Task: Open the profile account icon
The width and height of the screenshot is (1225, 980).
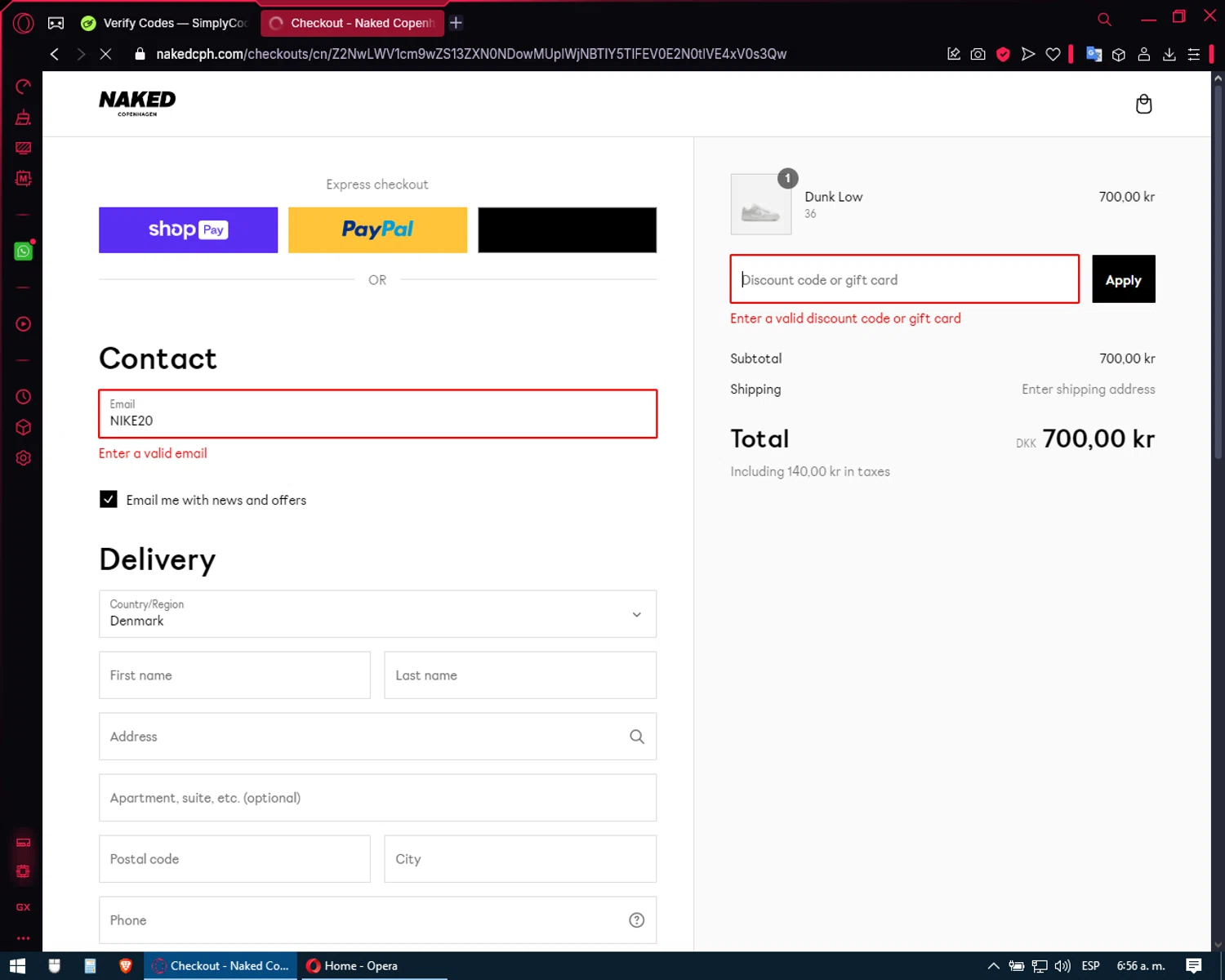Action: click(1144, 54)
